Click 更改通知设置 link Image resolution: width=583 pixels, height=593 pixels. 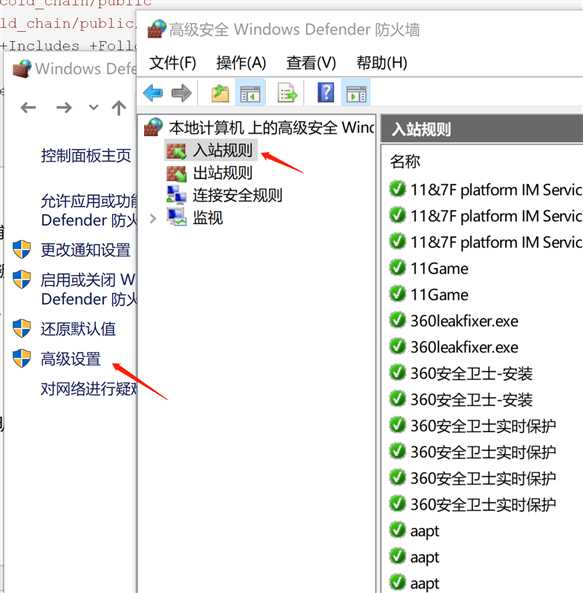(x=85, y=250)
